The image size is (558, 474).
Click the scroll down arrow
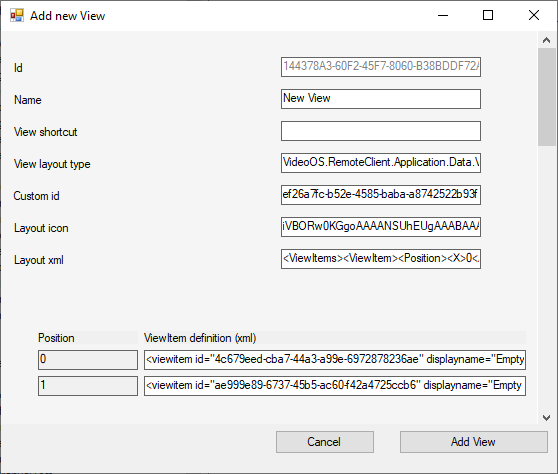[x=547, y=417]
